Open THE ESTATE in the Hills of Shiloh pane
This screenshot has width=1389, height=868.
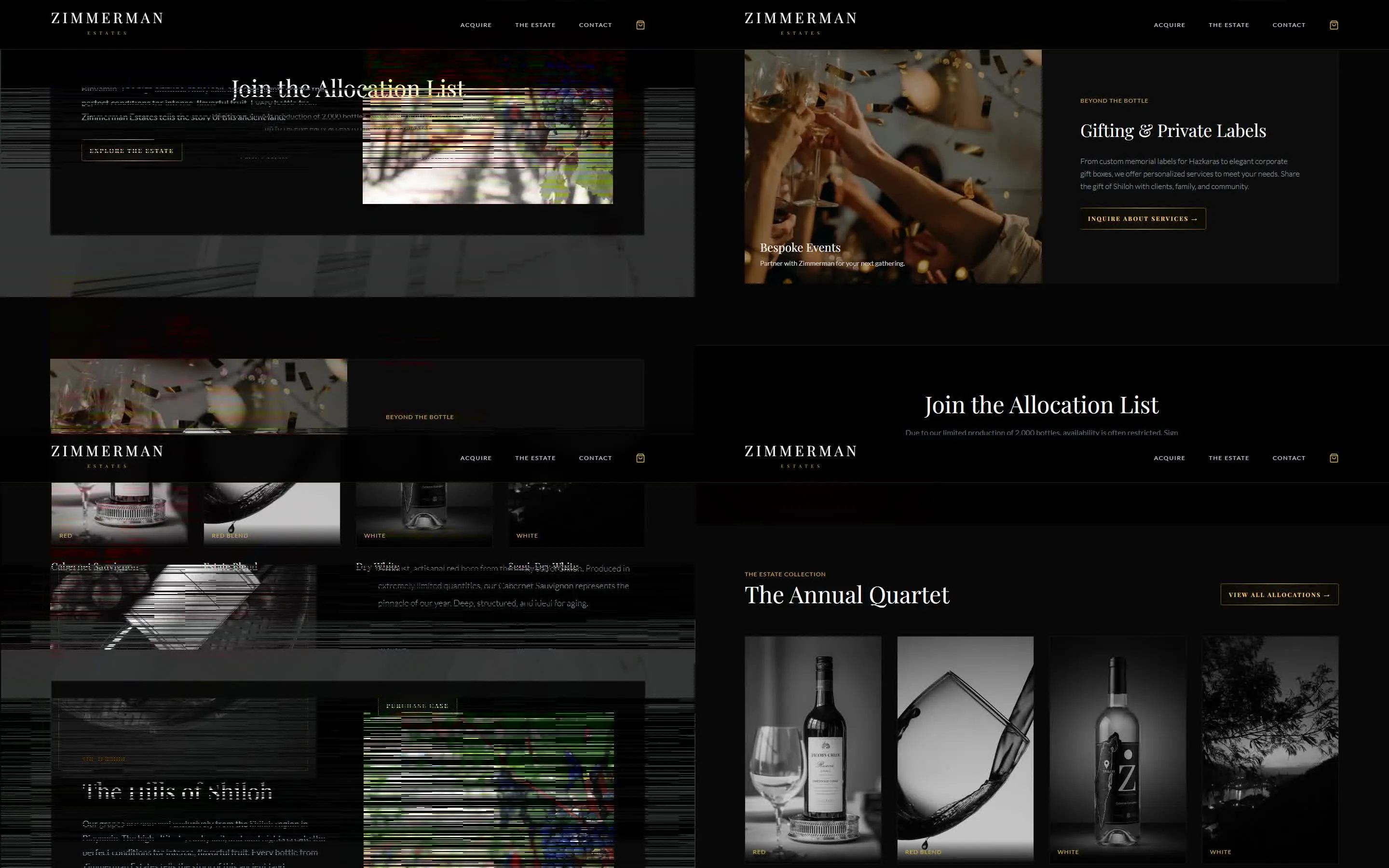(535, 458)
